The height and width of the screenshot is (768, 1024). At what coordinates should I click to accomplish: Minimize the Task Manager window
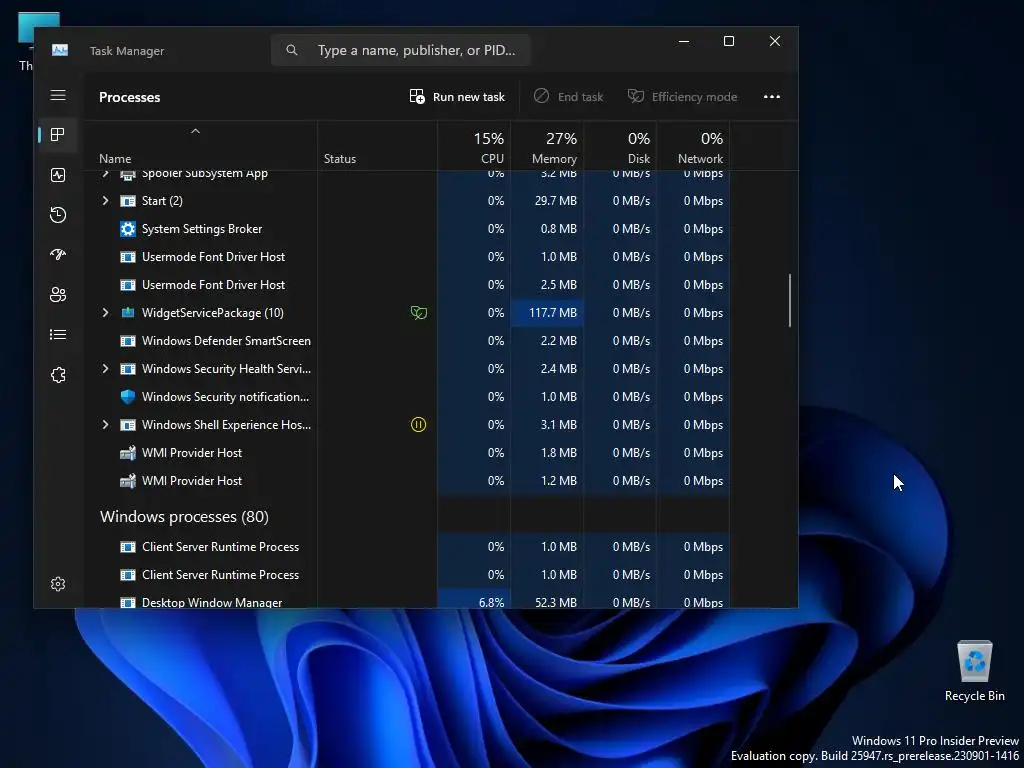(684, 41)
